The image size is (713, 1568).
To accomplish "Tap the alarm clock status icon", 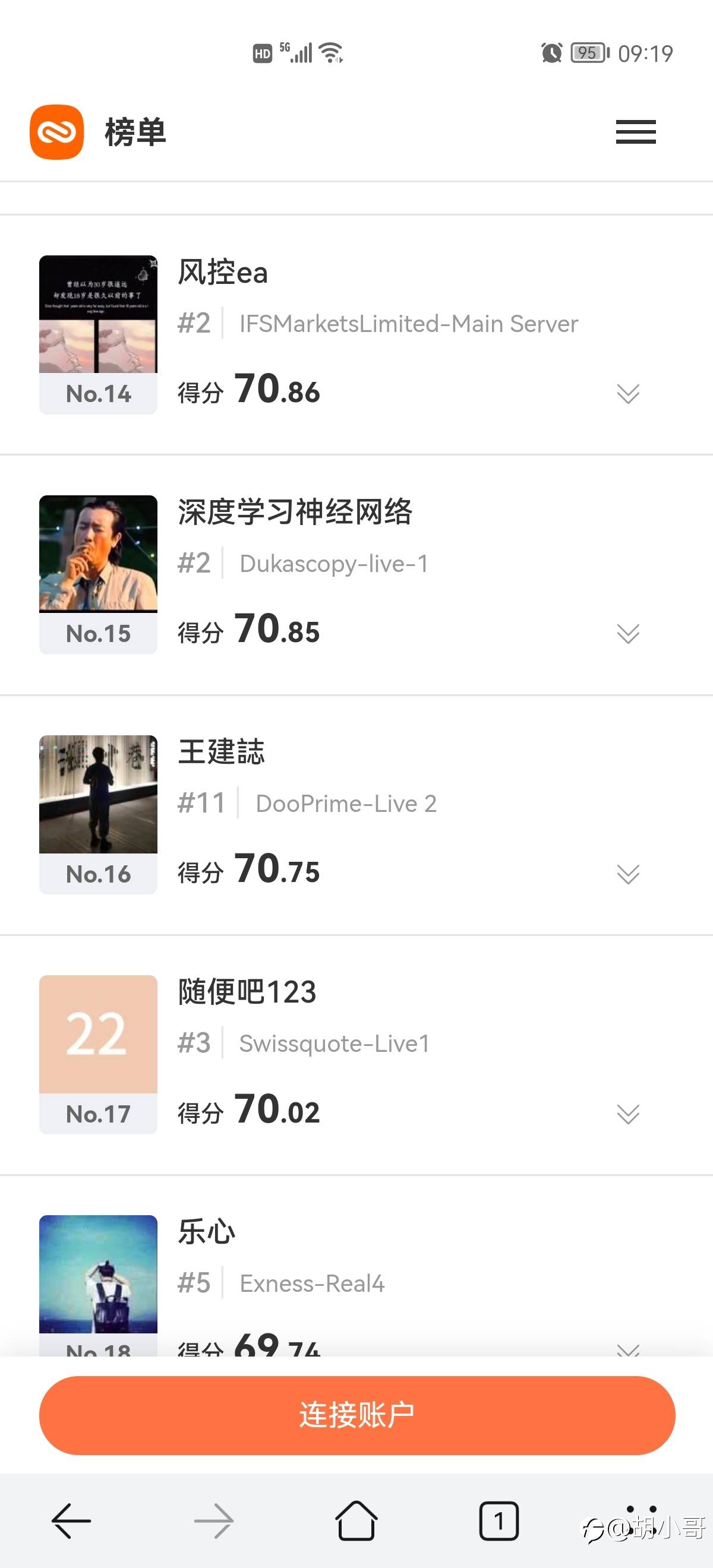I will click(x=551, y=53).
